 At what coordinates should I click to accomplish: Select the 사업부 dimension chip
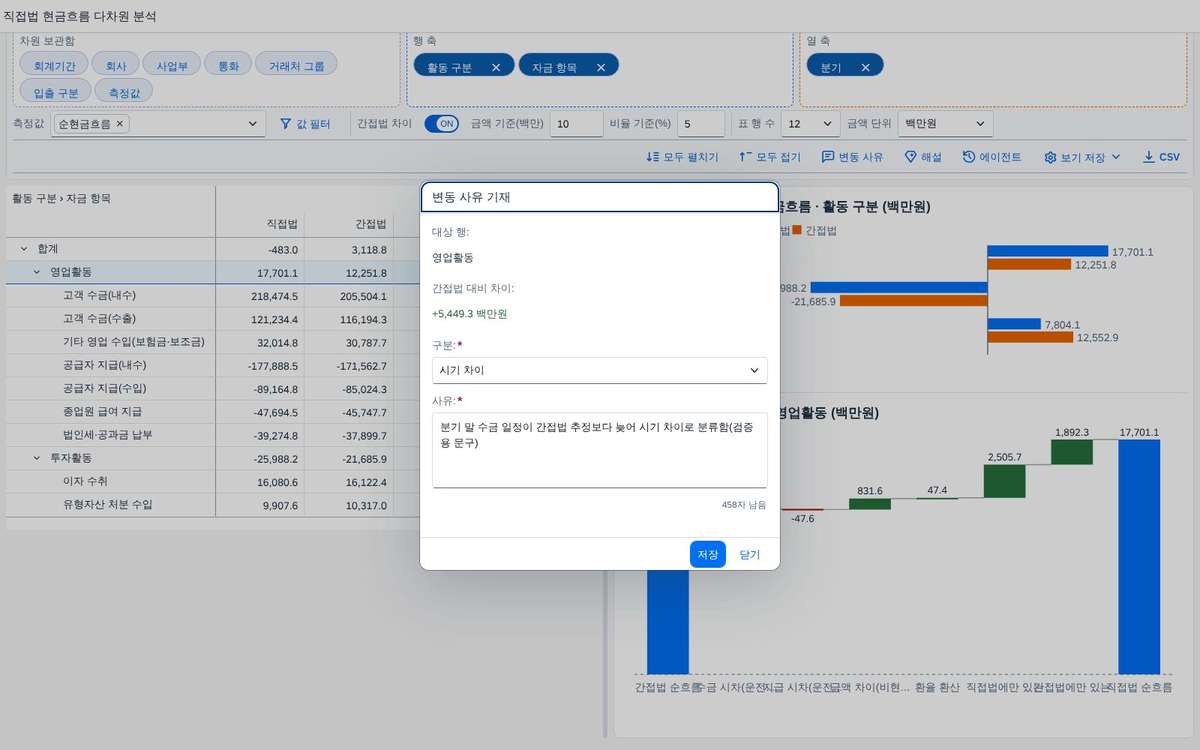[x=172, y=66]
